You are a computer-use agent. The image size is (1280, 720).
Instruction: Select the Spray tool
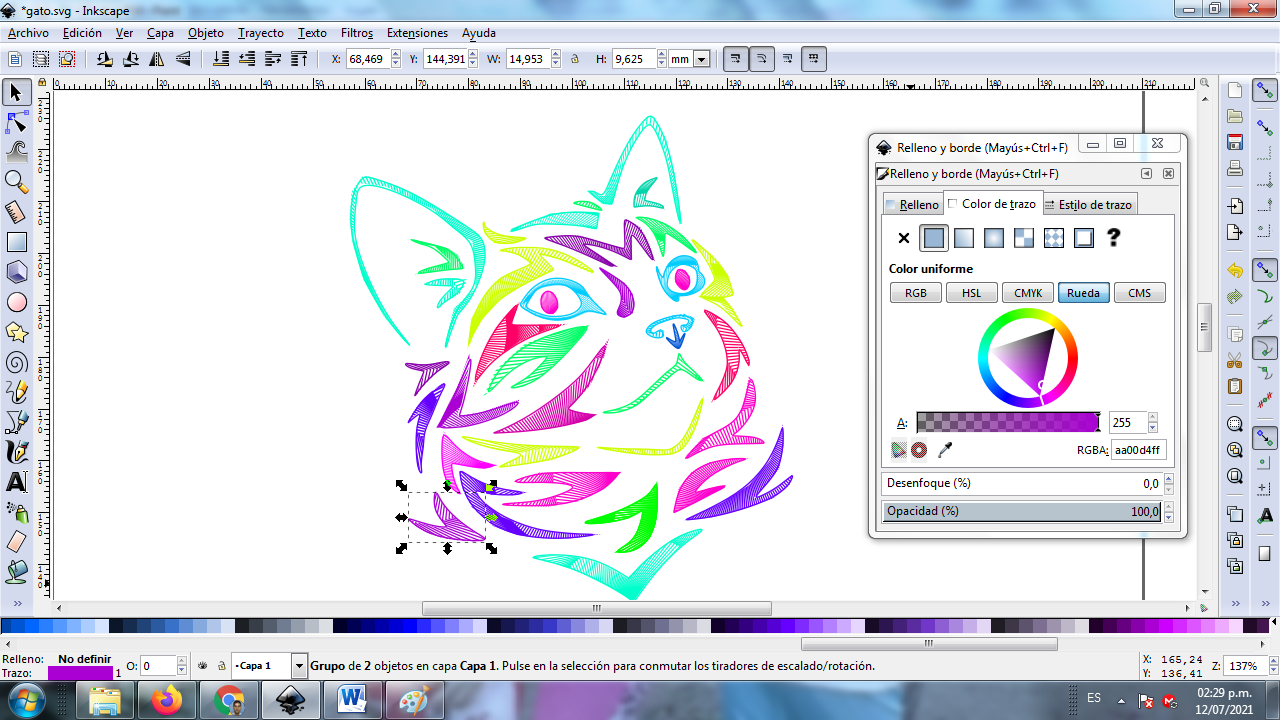click(16, 512)
